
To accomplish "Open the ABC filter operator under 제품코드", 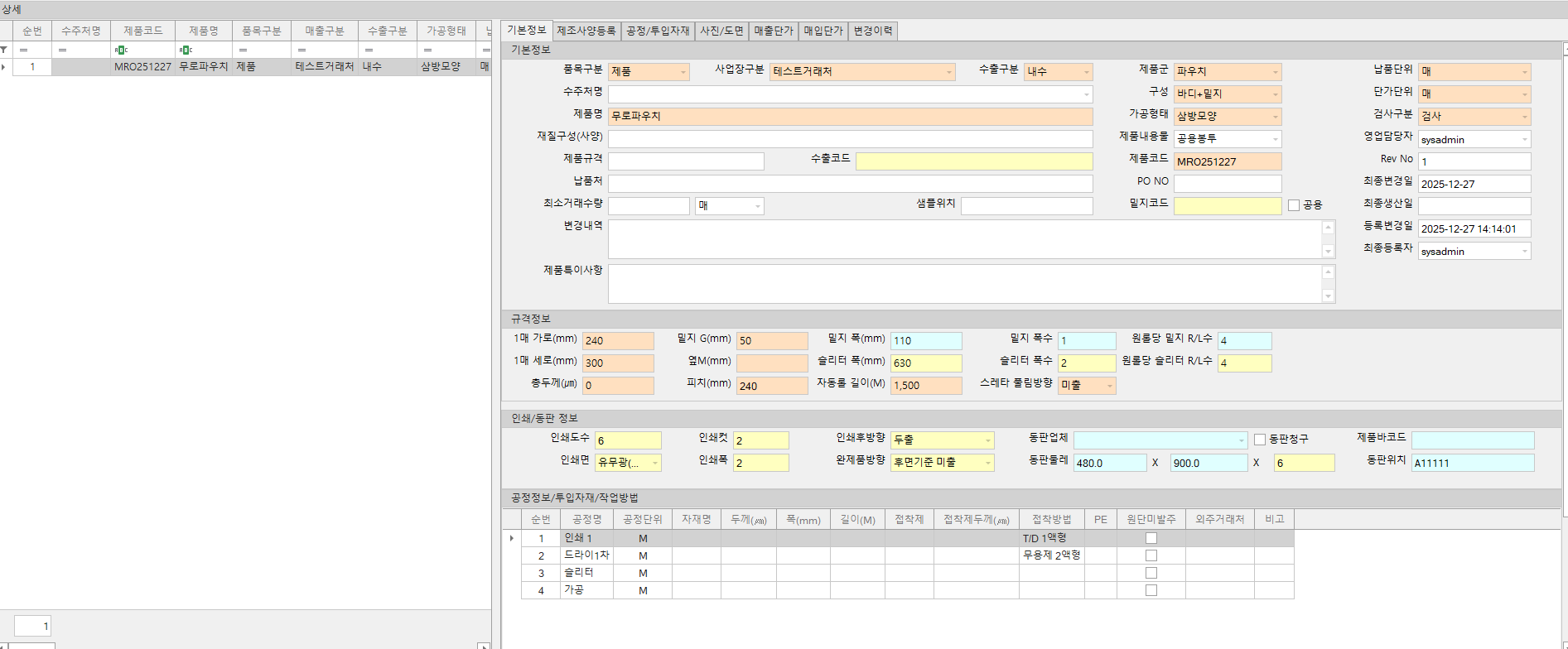I will coord(121,50).
